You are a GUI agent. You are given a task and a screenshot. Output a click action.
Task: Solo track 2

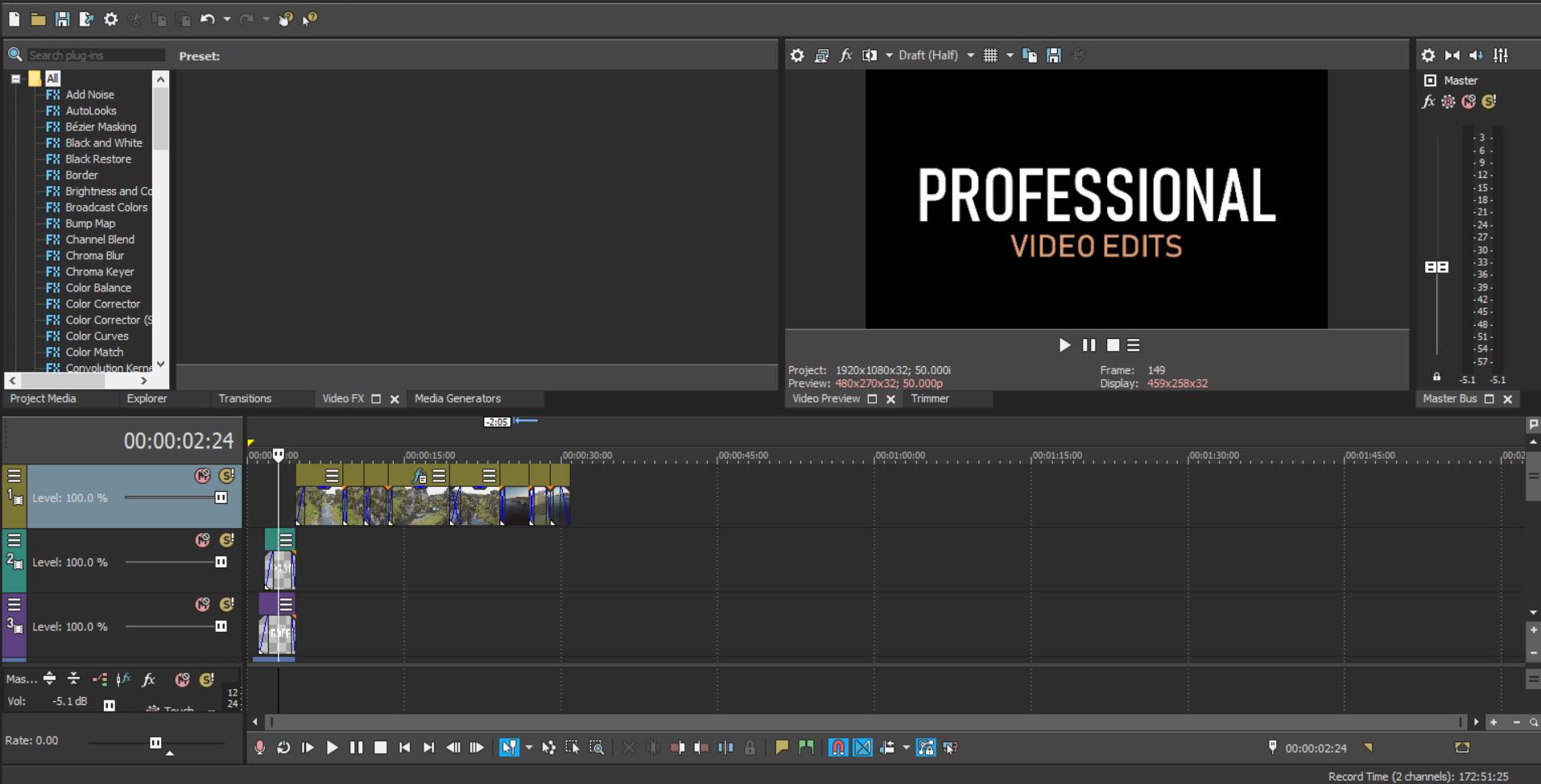(225, 540)
